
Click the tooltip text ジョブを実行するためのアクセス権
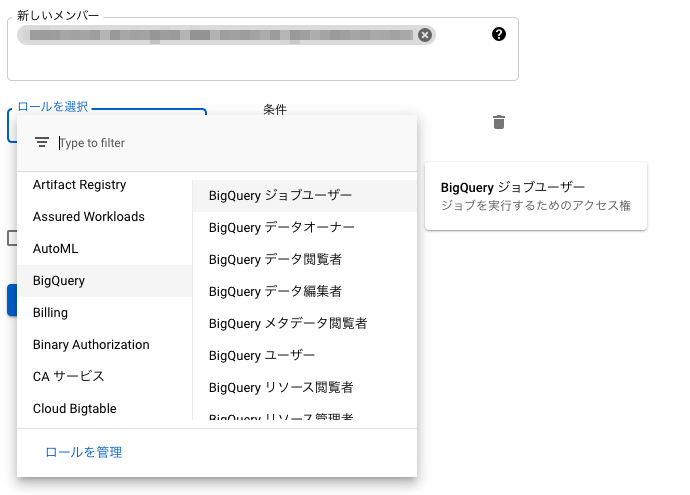pos(536,205)
